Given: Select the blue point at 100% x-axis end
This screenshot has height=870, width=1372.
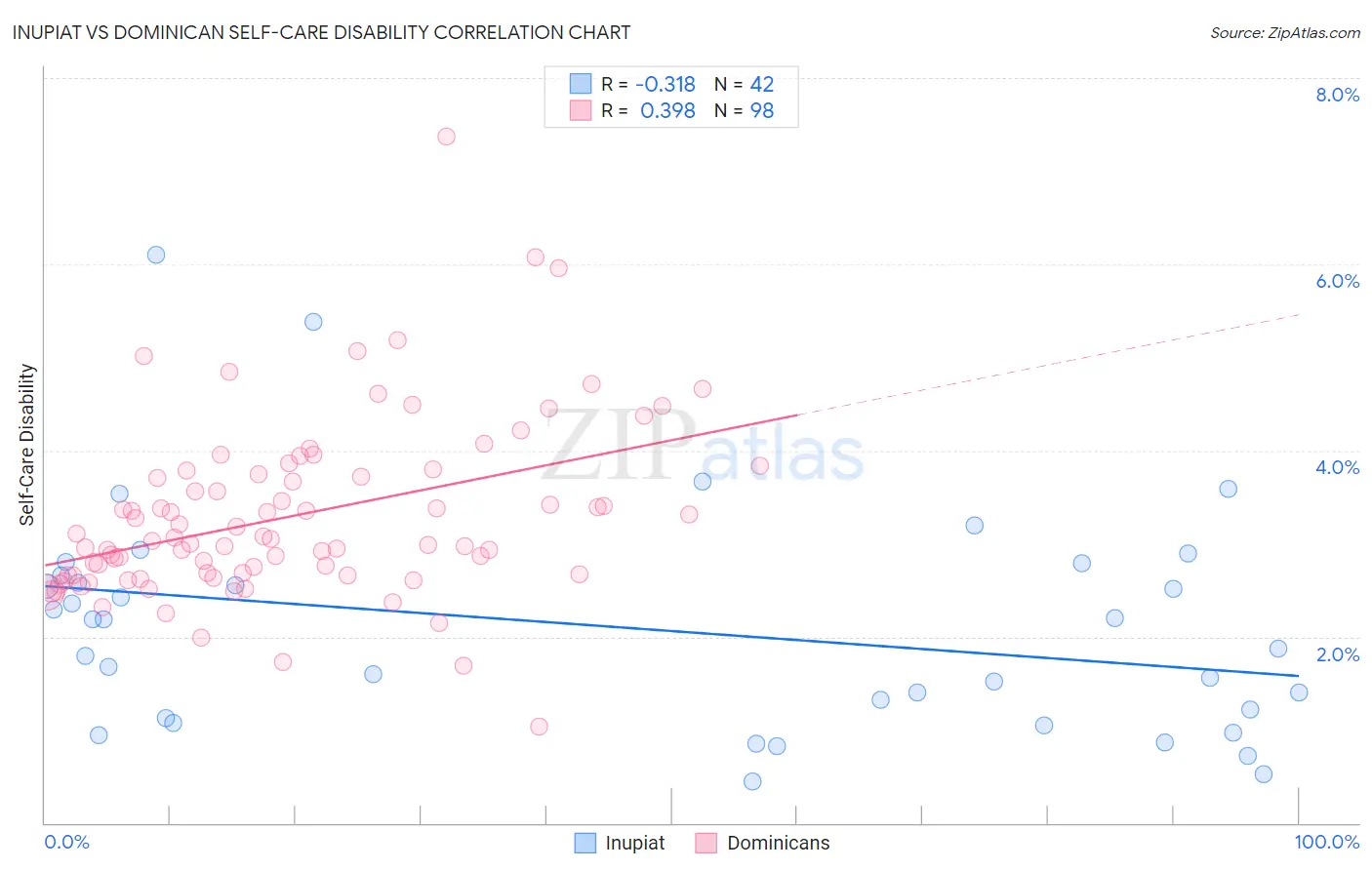Looking at the screenshot, I should point(1299,692).
